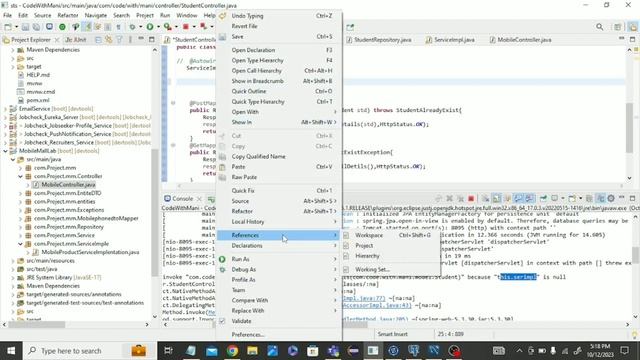Open the Navigate menu in the menu bar
The width and height of the screenshot is (640, 360).
click(96, 15)
